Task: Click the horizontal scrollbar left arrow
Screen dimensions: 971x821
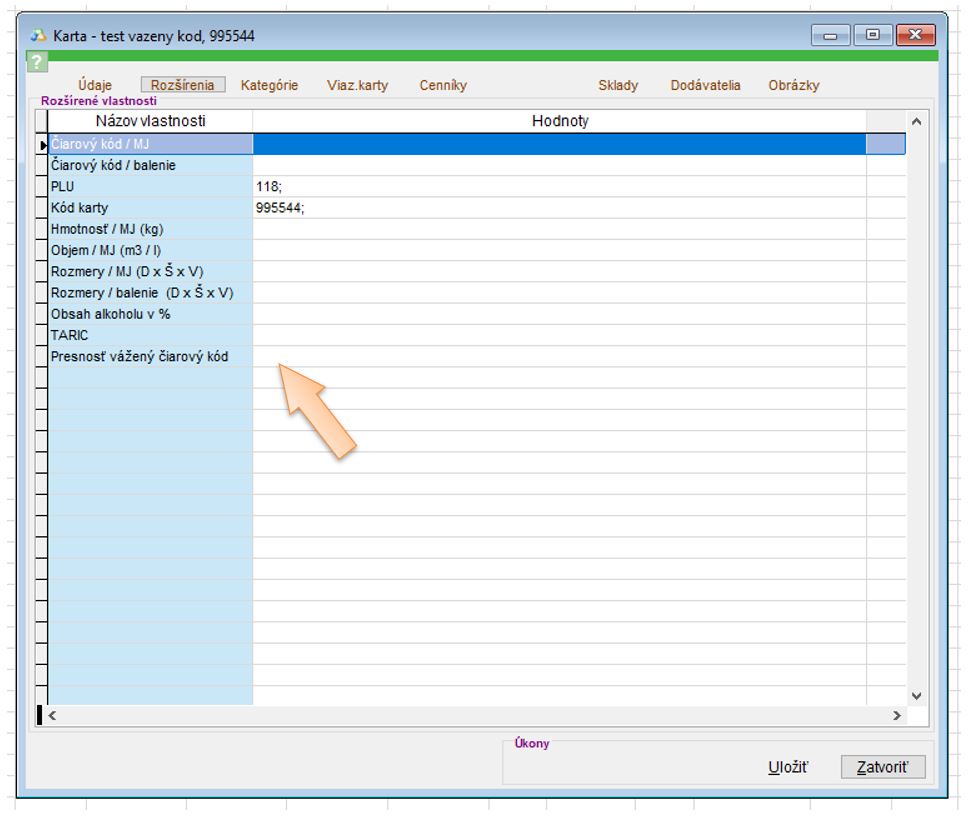Action: pos(53,716)
